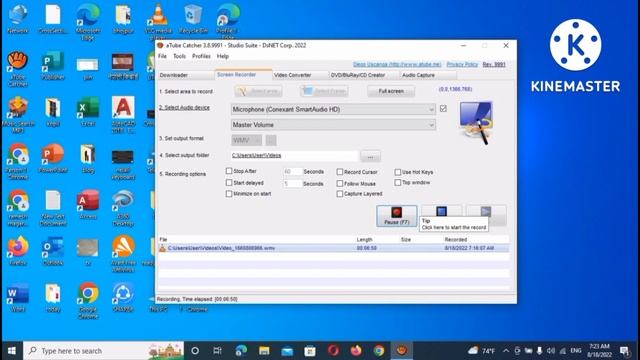
Task: Click the aTube Catcher taskbar button
Action: click(402, 351)
